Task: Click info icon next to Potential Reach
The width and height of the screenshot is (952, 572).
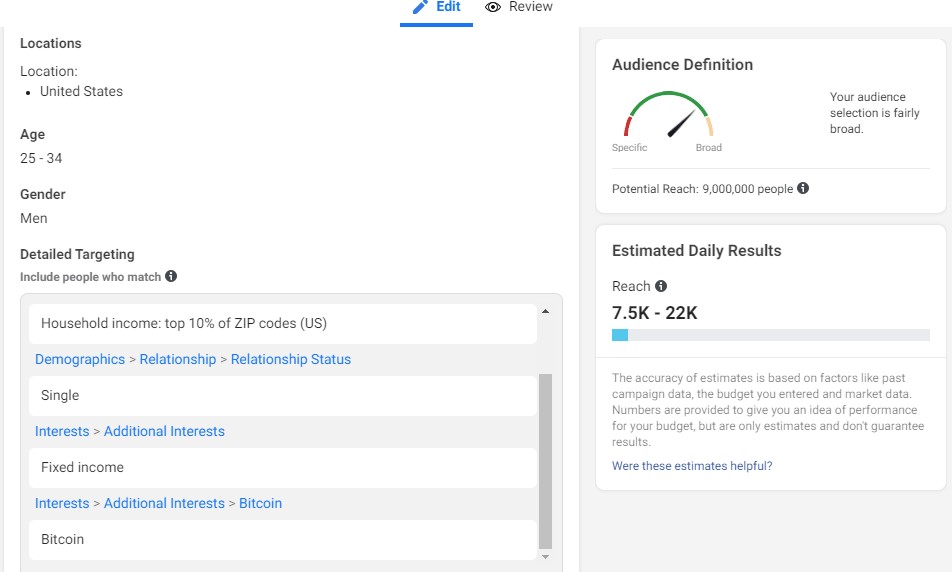Action: [x=803, y=188]
